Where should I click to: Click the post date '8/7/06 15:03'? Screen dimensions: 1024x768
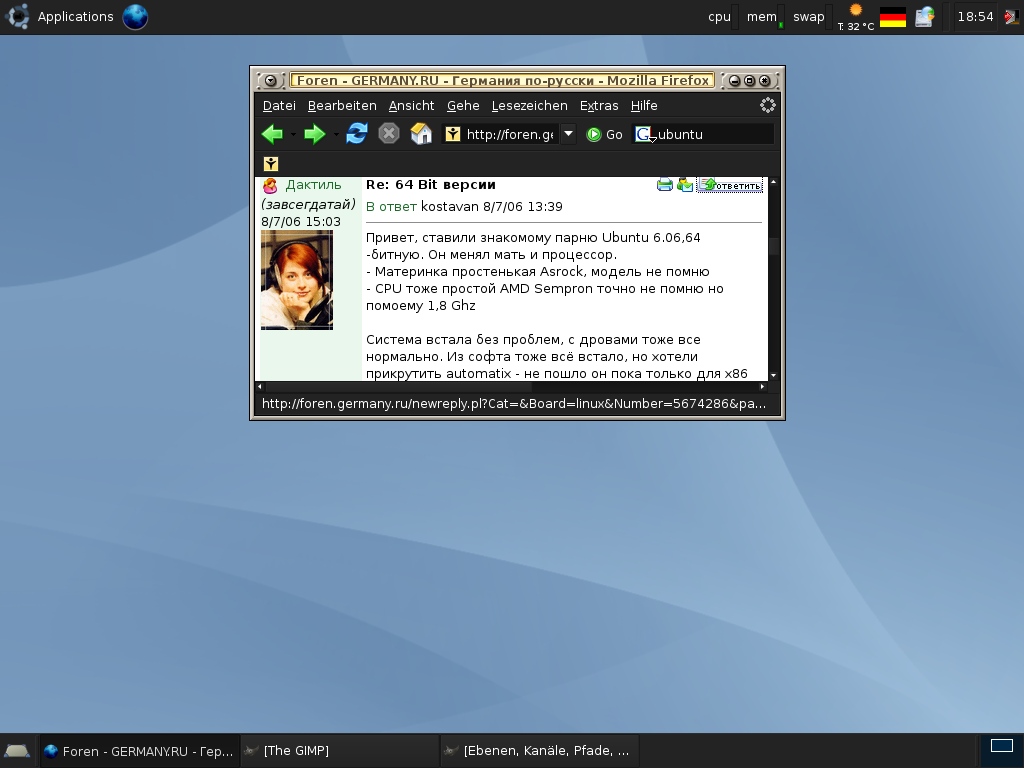[x=301, y=222]
